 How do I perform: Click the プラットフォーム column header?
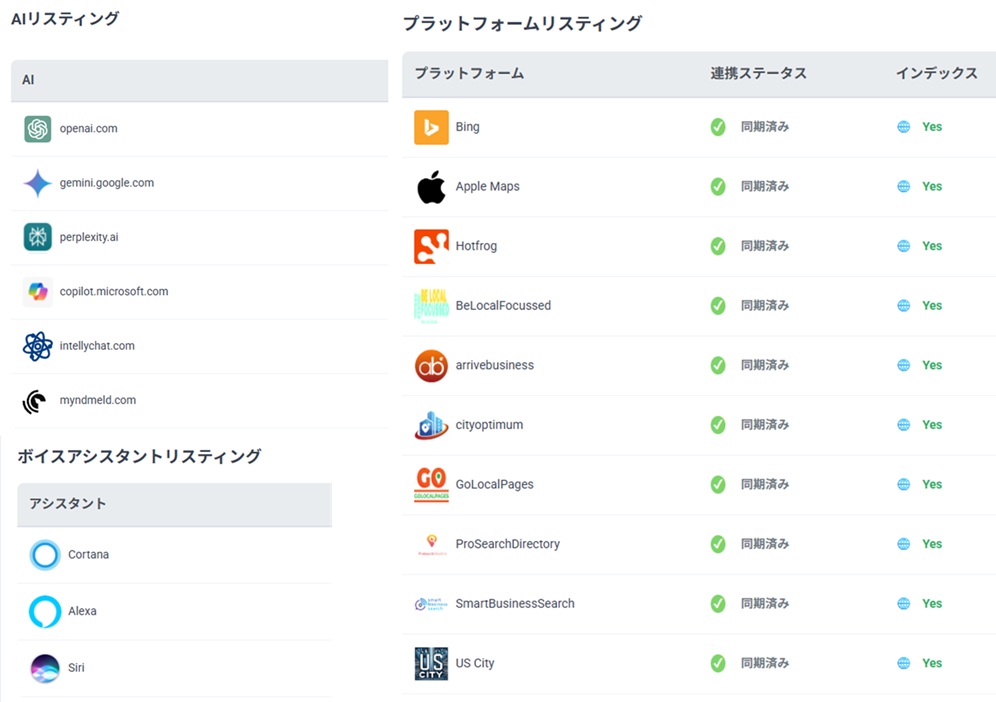point(469,74)
